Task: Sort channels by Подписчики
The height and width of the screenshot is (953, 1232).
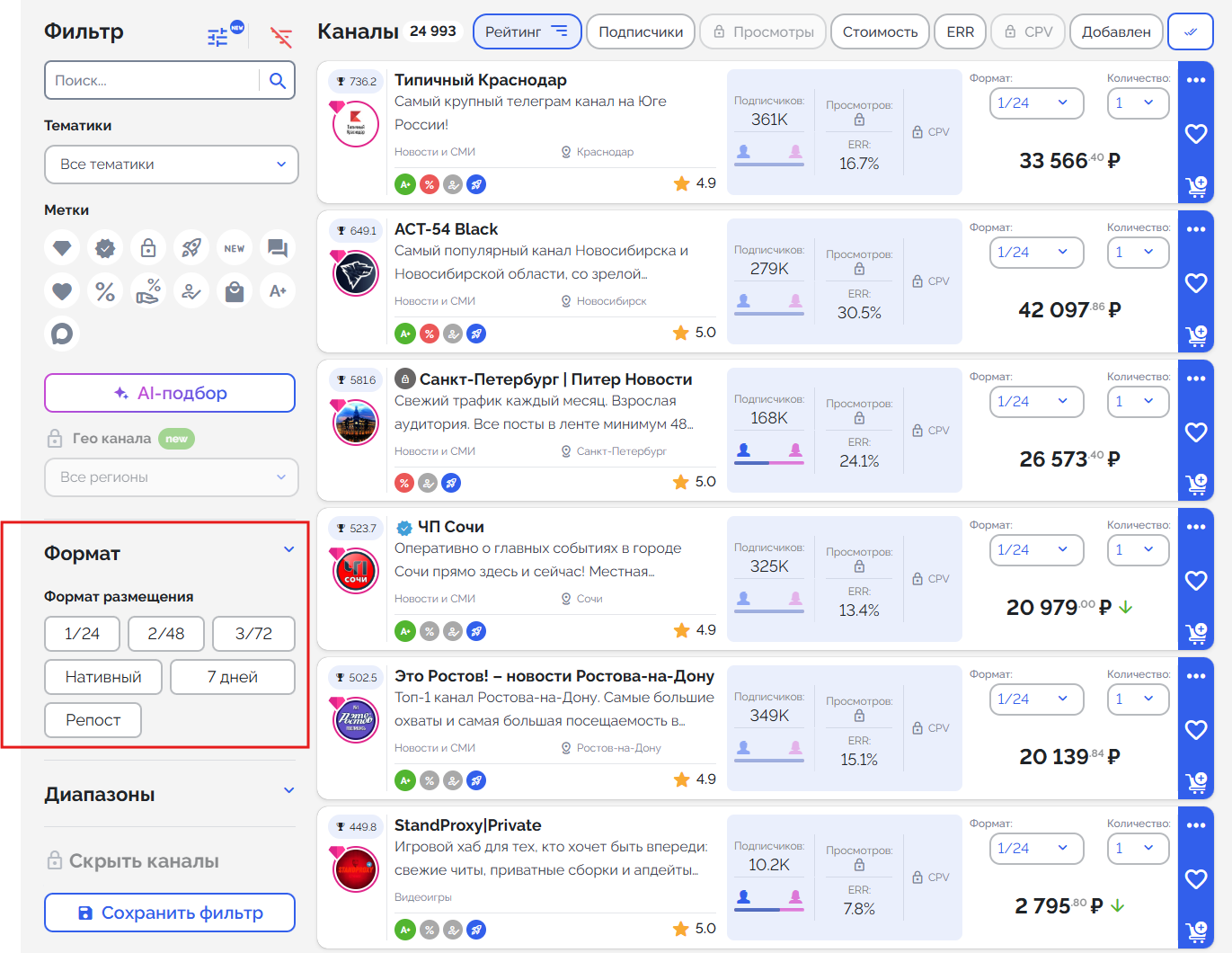Action: coord(640,31)
